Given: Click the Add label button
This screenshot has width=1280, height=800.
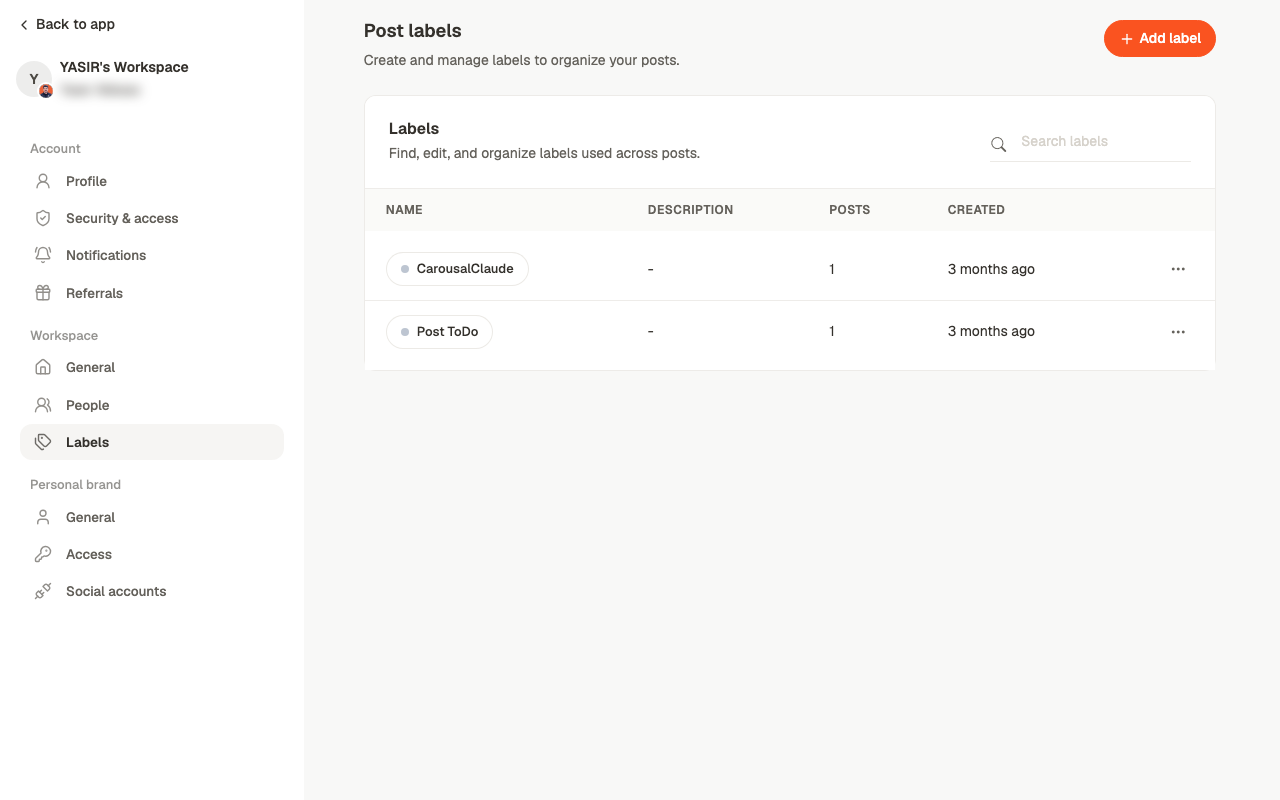Looking at the screenshot, I should click(1160, 38).
